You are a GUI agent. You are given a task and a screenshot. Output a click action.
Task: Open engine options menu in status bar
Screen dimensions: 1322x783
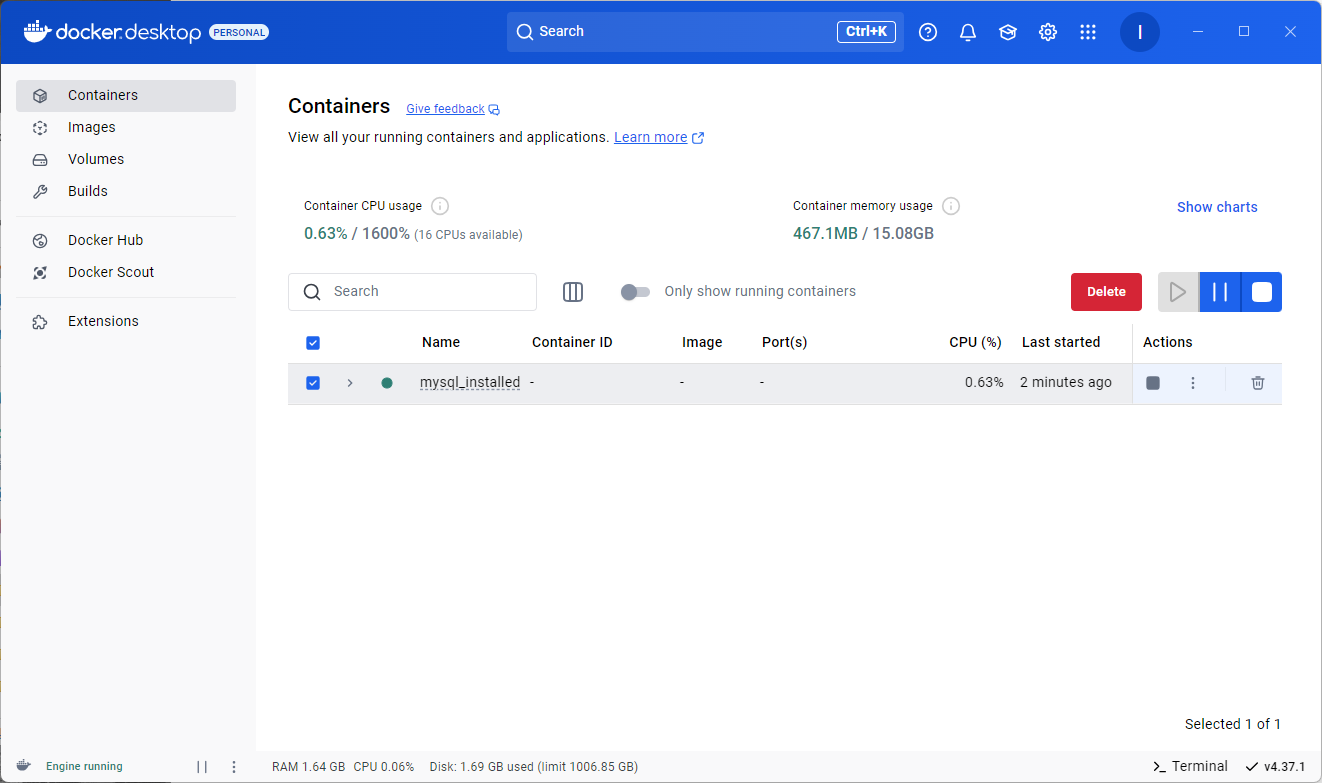[x=234, y=767]
